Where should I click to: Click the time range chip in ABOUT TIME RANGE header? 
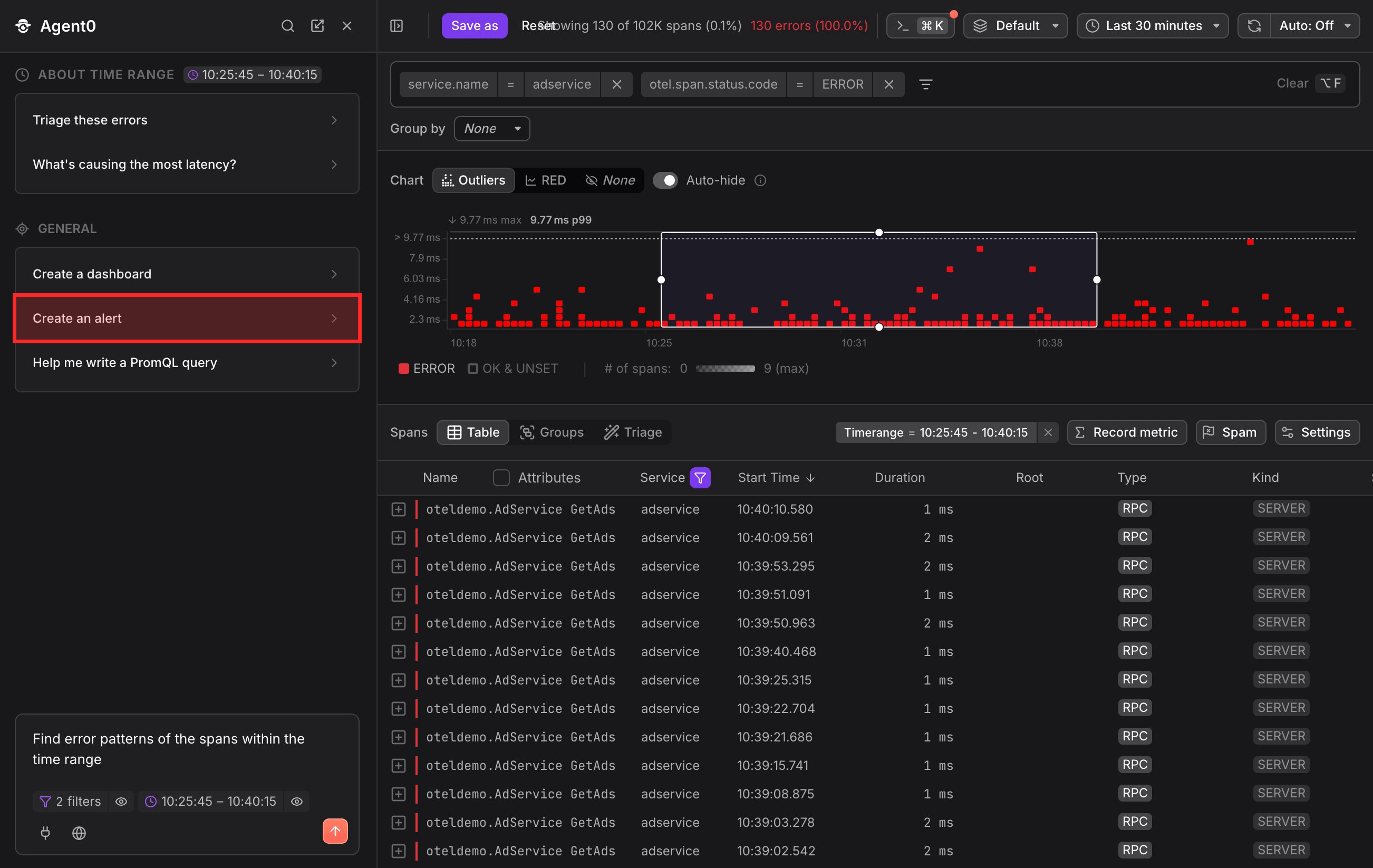(253, 75)
